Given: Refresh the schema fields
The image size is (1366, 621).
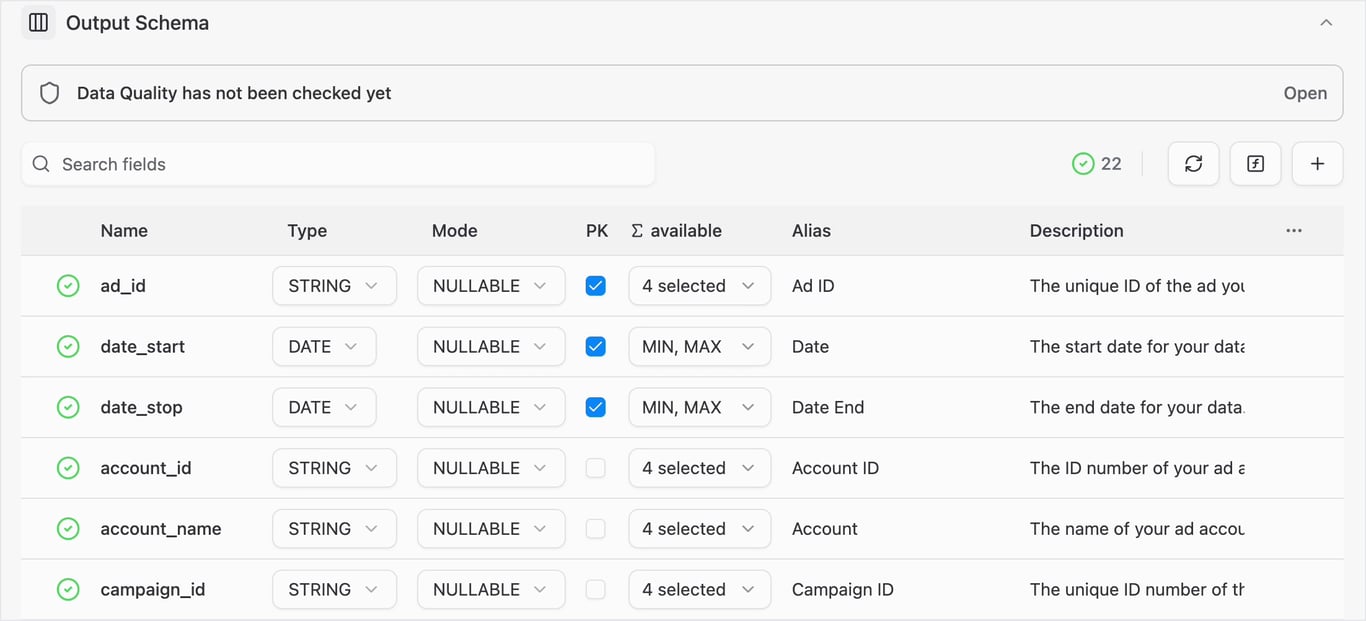Looking at the screenshot, I should click(1193, 164).
